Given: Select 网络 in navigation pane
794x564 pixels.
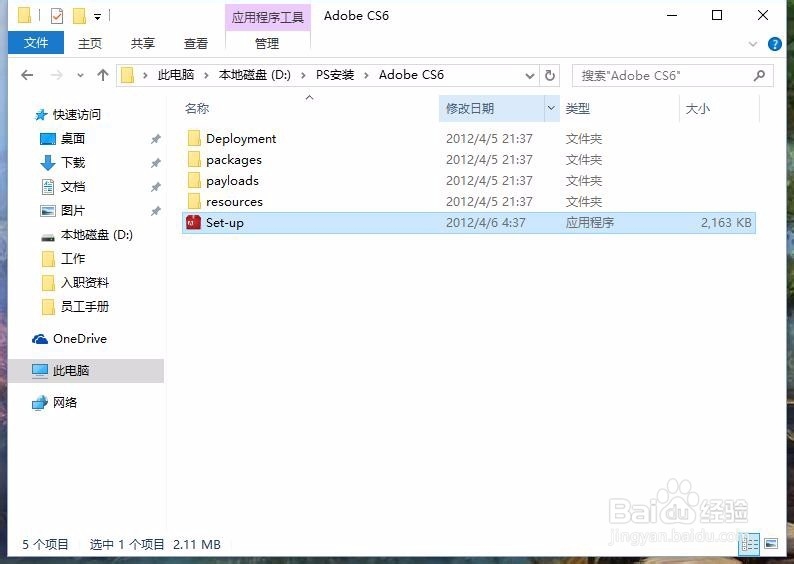Looking at the screenshot, I should 65,402.
